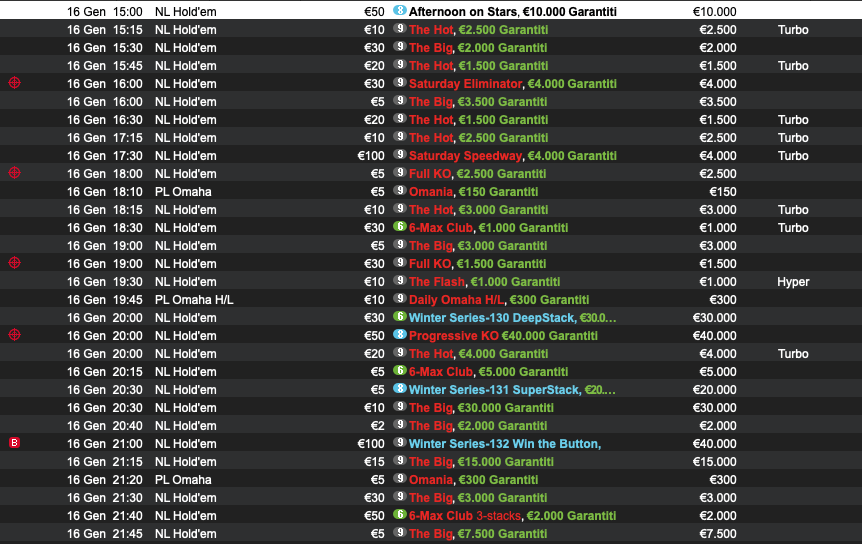Click €30.000 prize on Winter Series-130 row

pos(715,318)
